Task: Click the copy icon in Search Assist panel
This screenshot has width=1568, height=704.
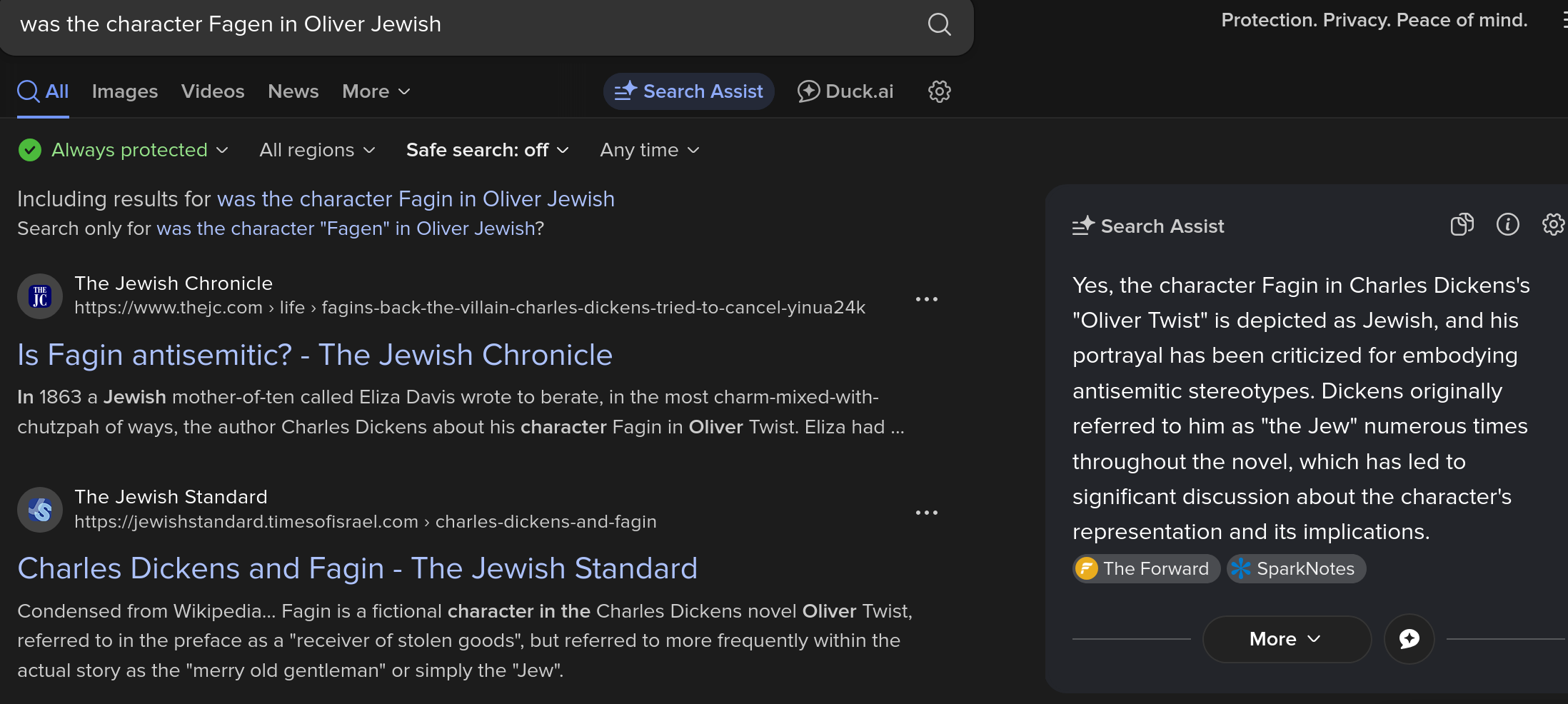Action: [1462, 225]
